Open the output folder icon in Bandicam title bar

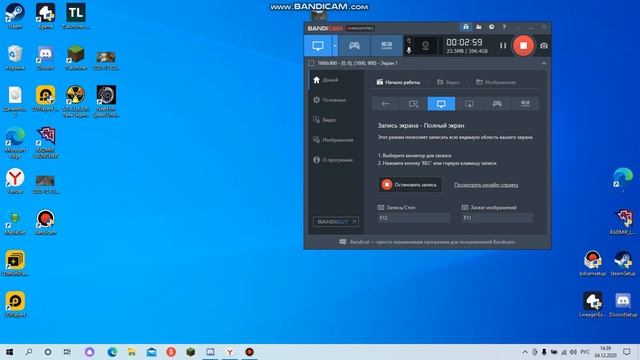tap(479, 27)
